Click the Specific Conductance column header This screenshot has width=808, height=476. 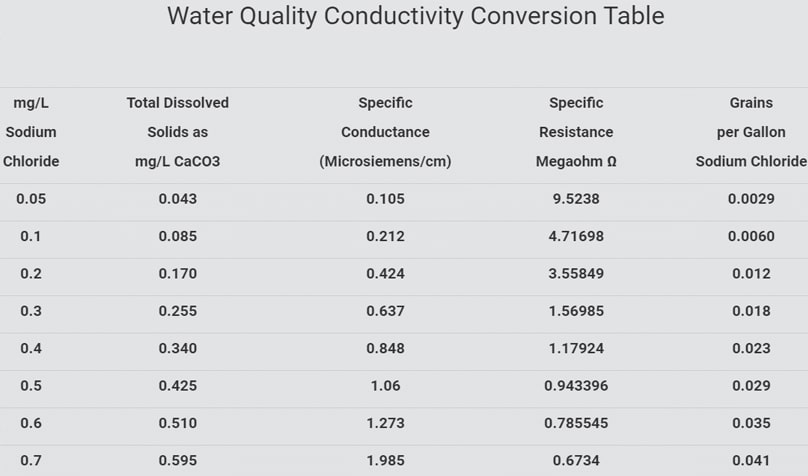pos(385,132)
